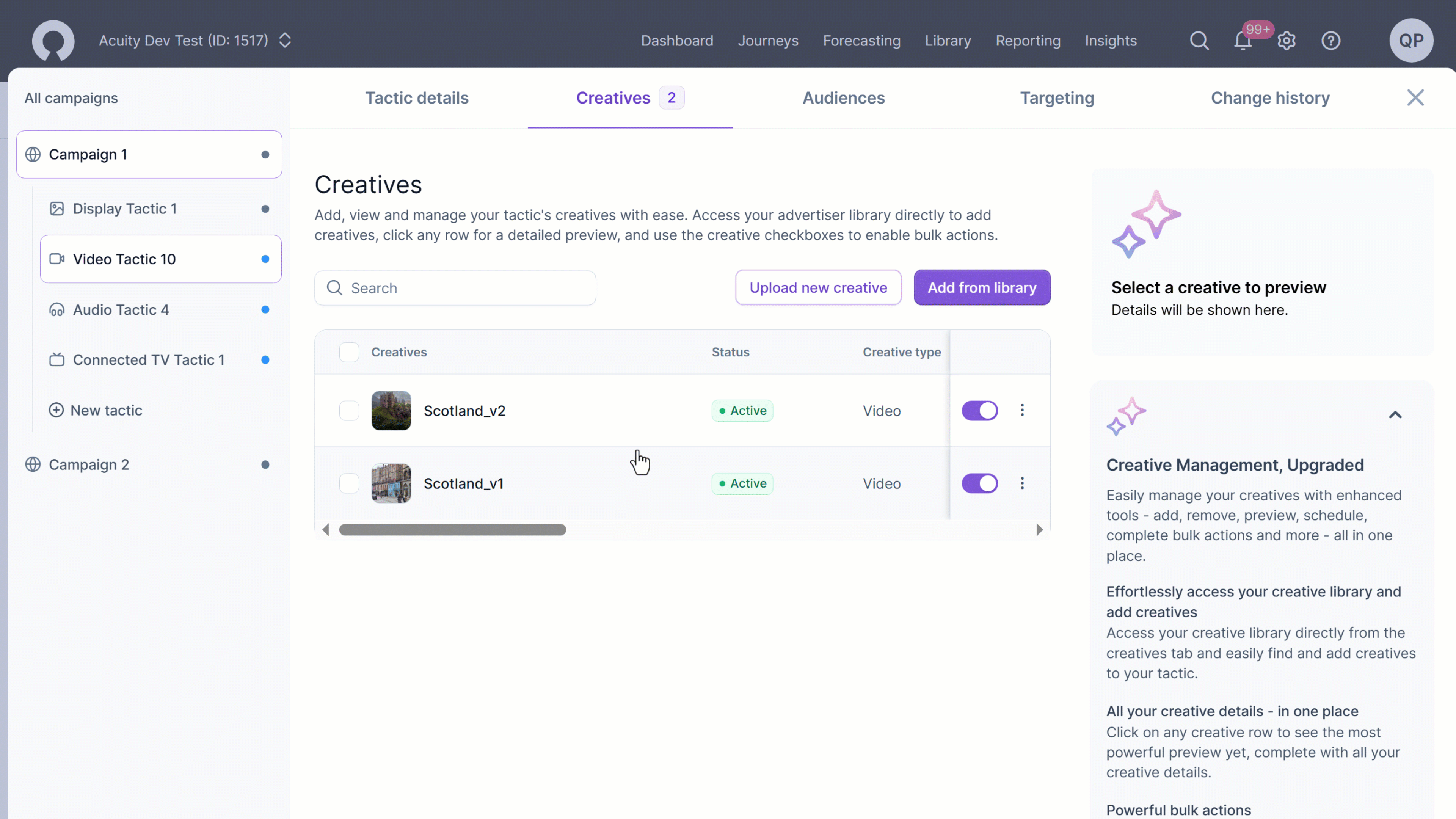Click the help question mark icon
This screenshot has height=819, width=1456.
(1330, 41)
